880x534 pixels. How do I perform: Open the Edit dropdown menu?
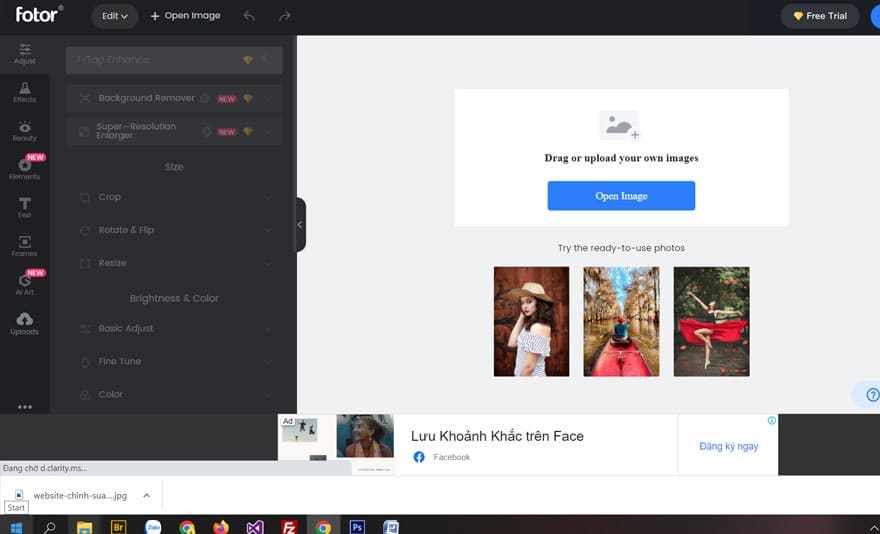click(x=114, y=16)
